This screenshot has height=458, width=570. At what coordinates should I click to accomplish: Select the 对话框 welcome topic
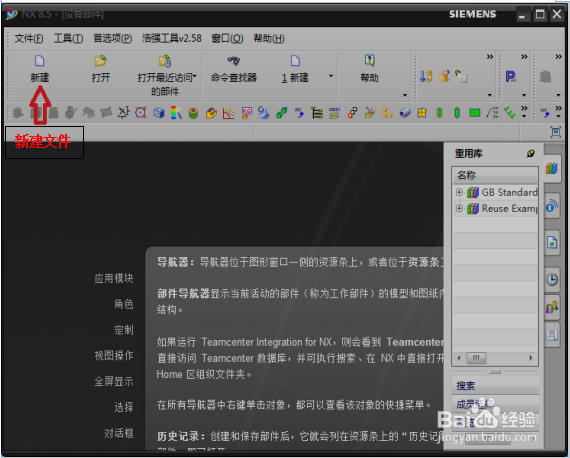(x=119, y=433)
